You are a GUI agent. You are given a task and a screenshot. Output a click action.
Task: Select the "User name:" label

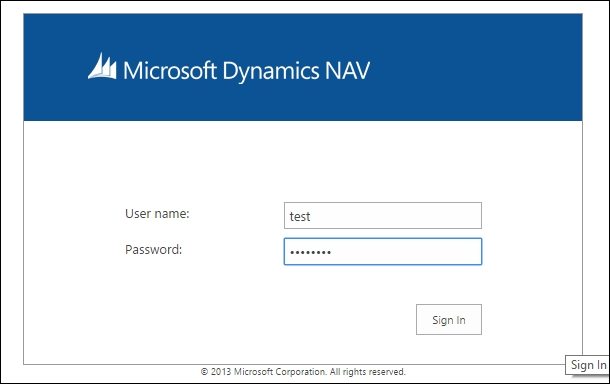click(x=157, y=214)
